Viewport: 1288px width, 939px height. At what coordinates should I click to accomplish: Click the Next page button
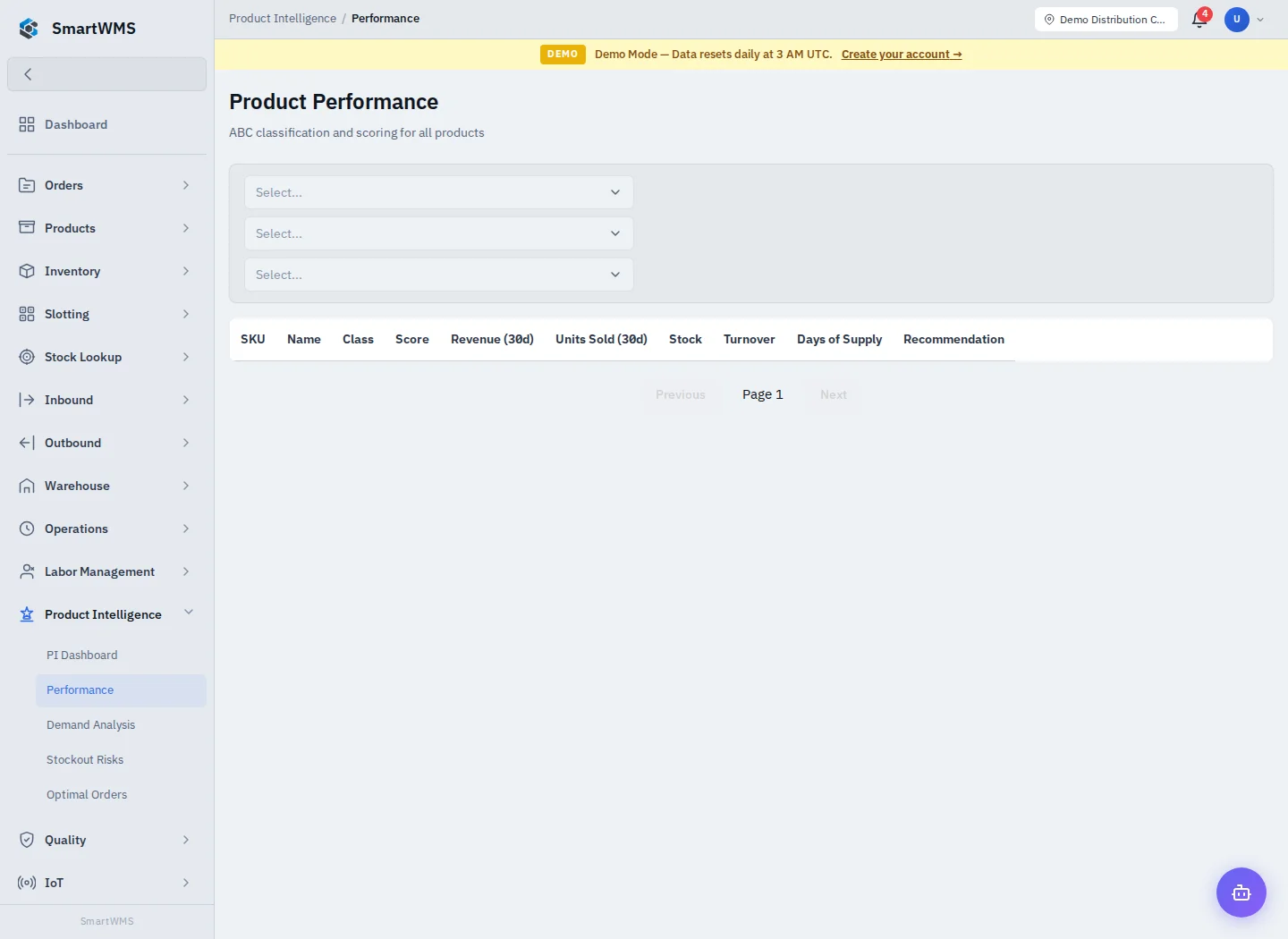point(834,394)
